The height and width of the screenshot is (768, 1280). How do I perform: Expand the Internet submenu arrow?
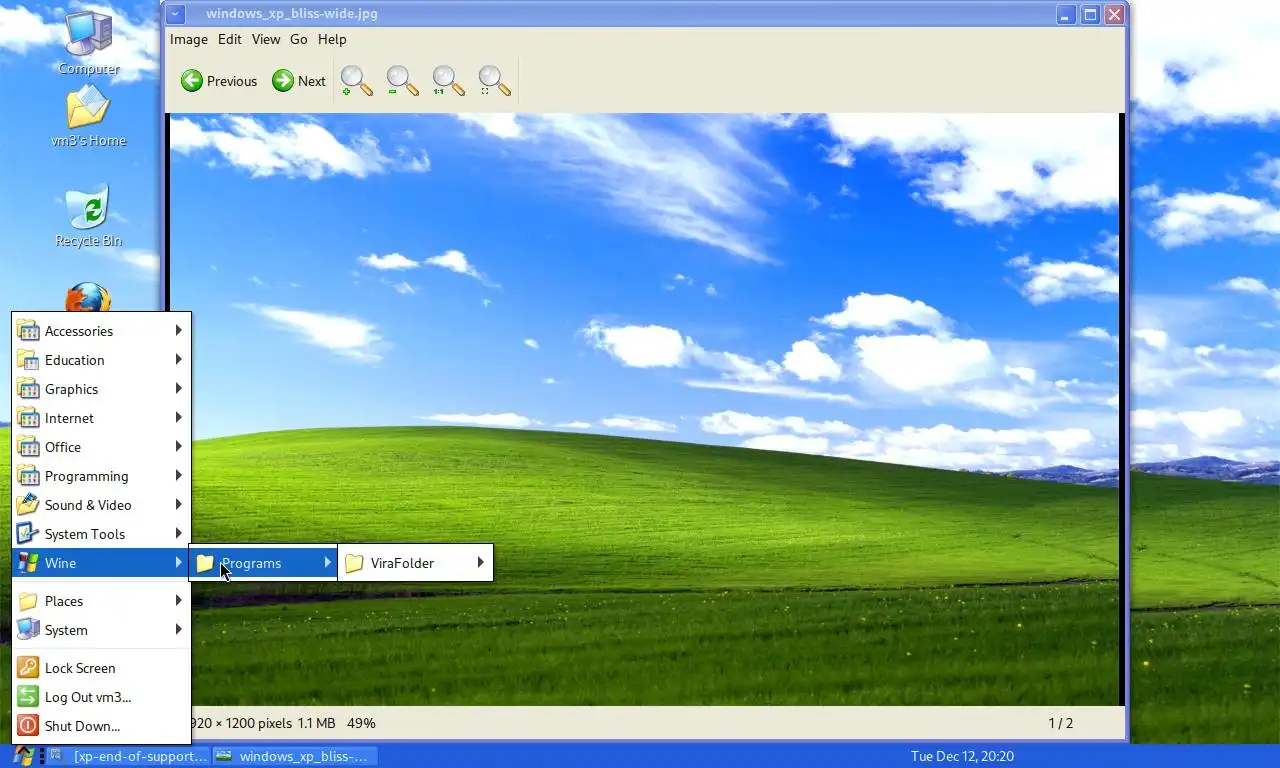(179, 417)
